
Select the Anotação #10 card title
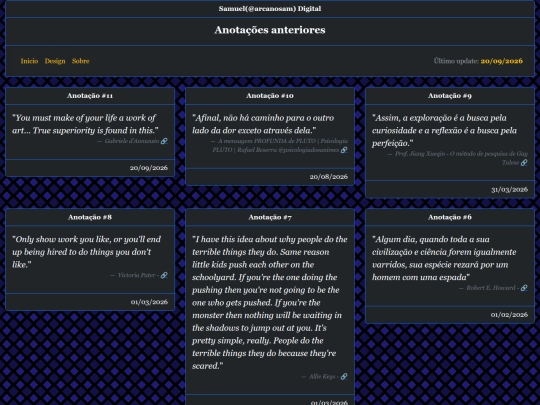coord(270,96)
